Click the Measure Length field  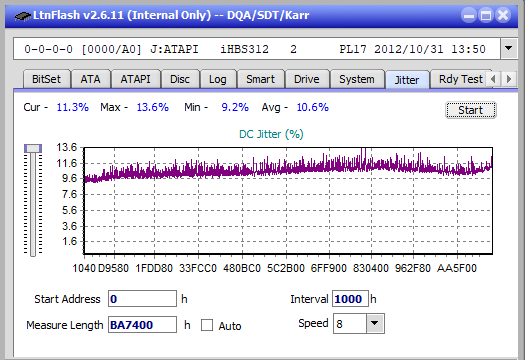point(142,325)
